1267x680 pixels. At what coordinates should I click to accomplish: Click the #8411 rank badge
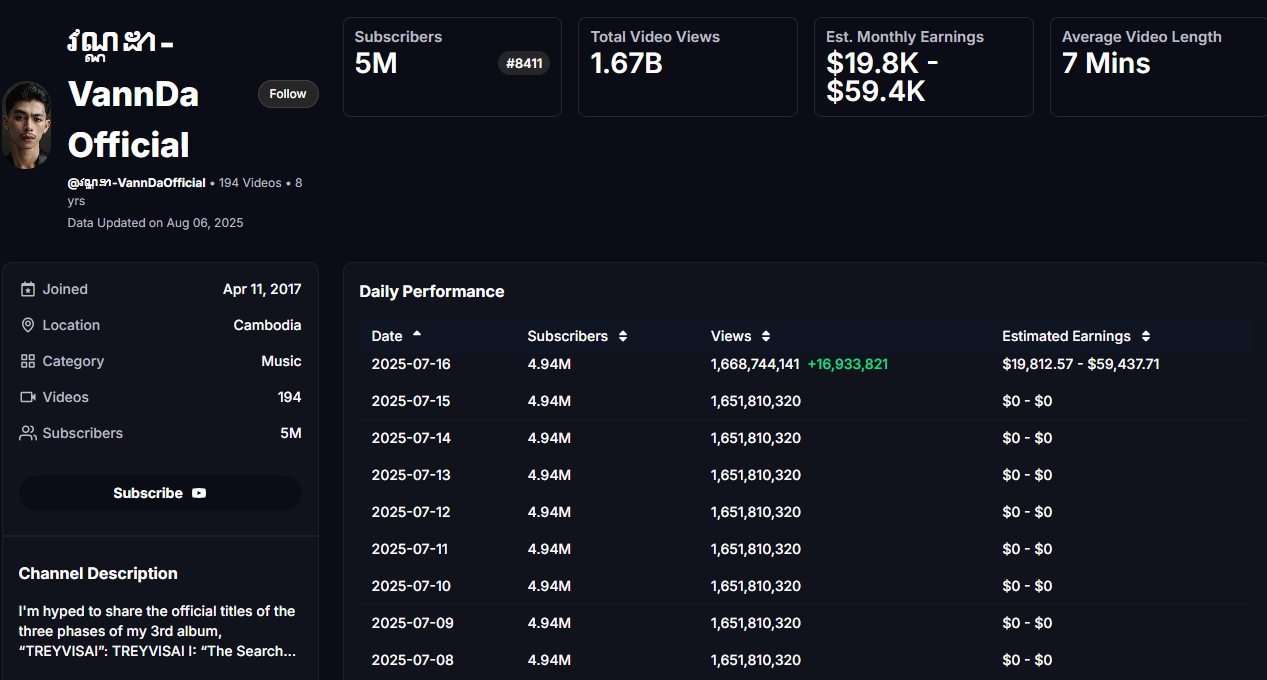click(524, 64)
